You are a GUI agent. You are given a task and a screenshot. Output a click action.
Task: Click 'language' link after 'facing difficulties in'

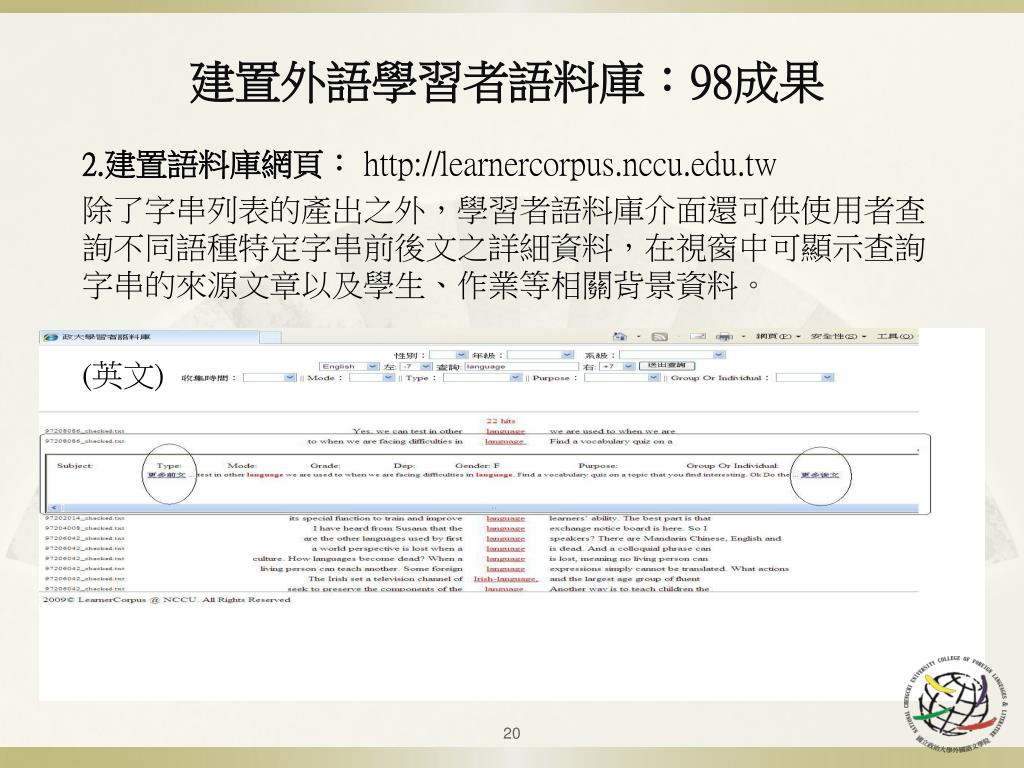click(x=505, y=442)
